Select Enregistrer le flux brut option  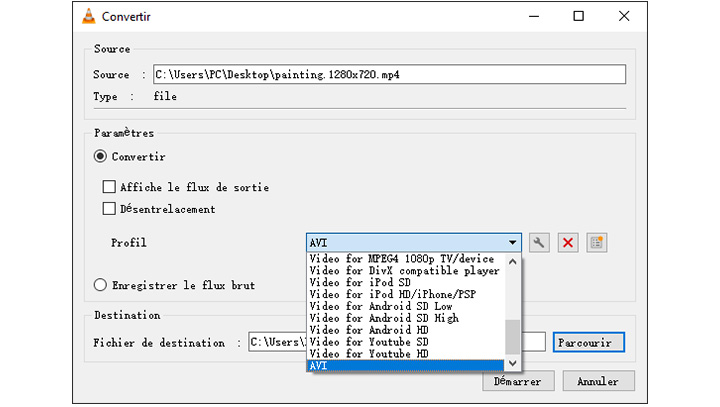click(x=100, y=285)
